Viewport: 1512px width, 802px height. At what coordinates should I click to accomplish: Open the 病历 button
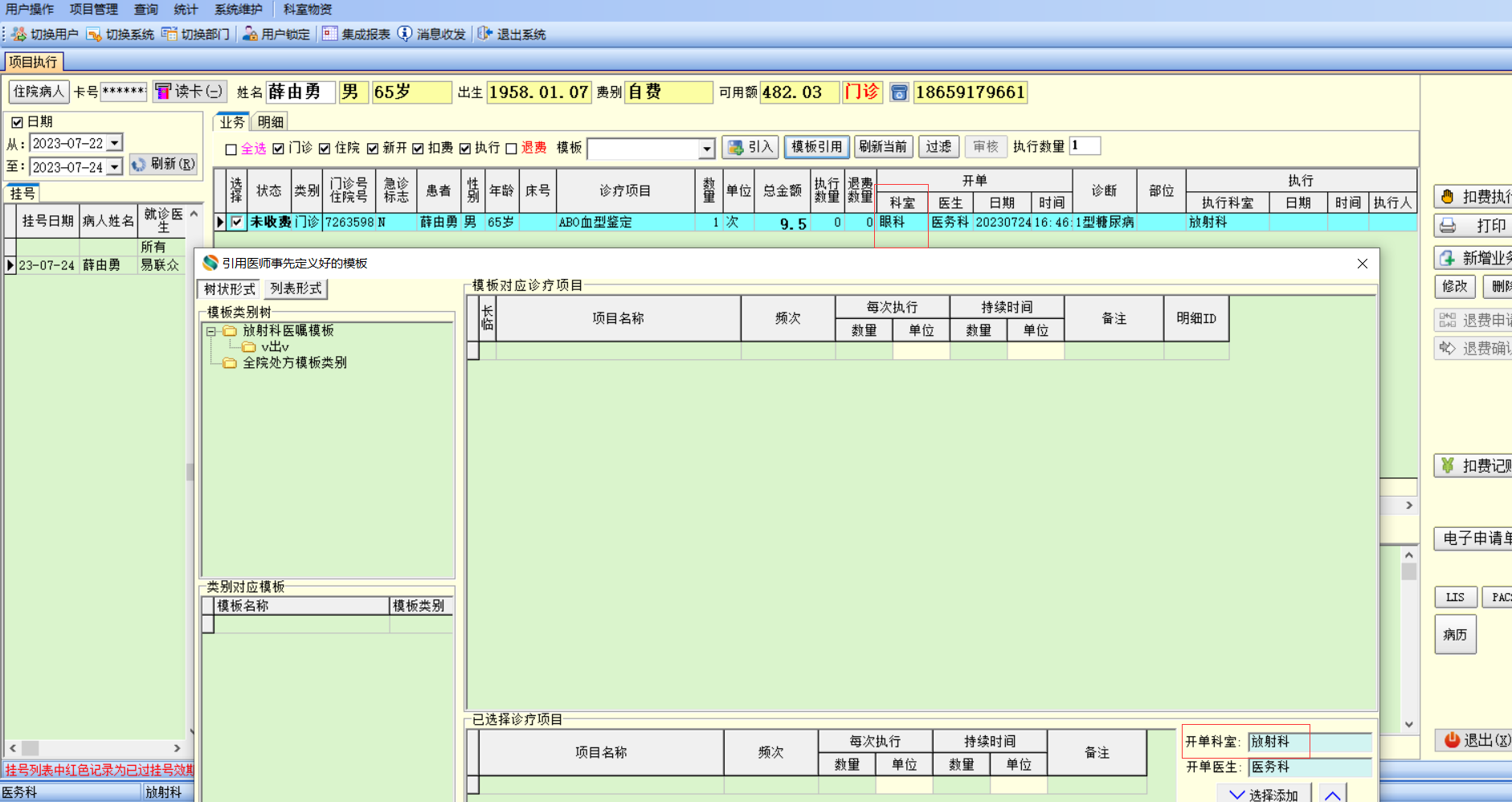pos(1455,635)
